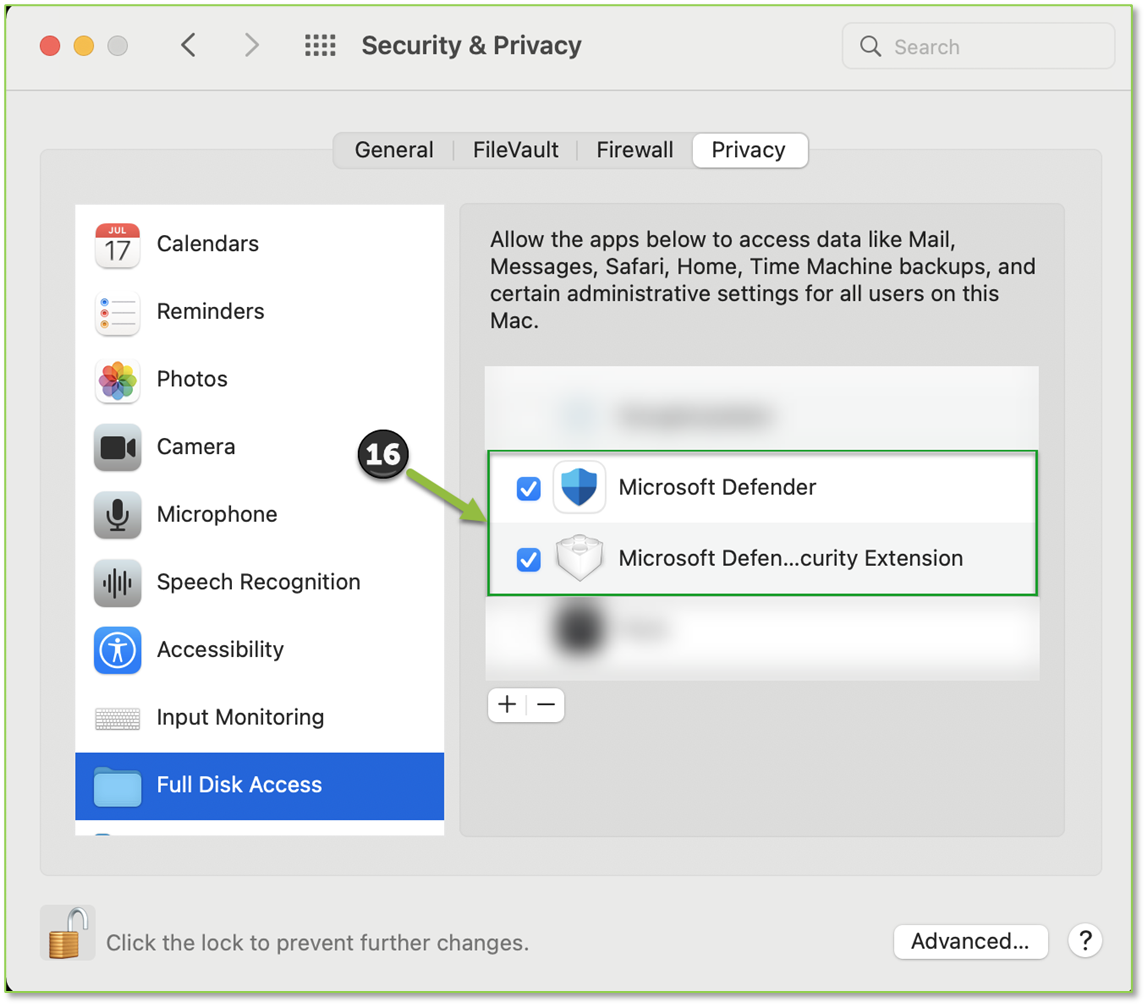Click the Microsoft Defender shield icon
Viewport: 1146px width, 1006px height.
point(579,488)
